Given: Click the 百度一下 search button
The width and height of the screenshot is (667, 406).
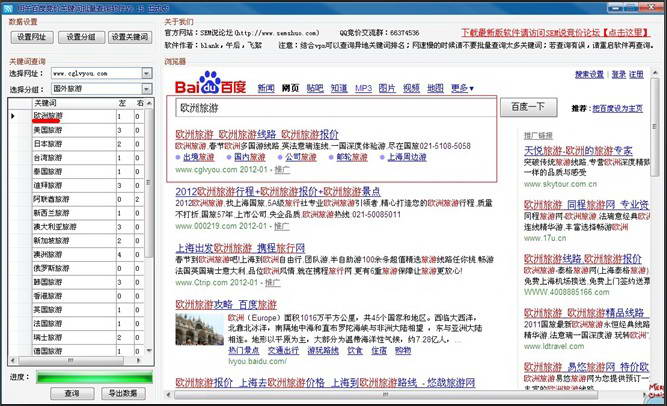Looking at the screenshot, I should click(x=528, y=107).
